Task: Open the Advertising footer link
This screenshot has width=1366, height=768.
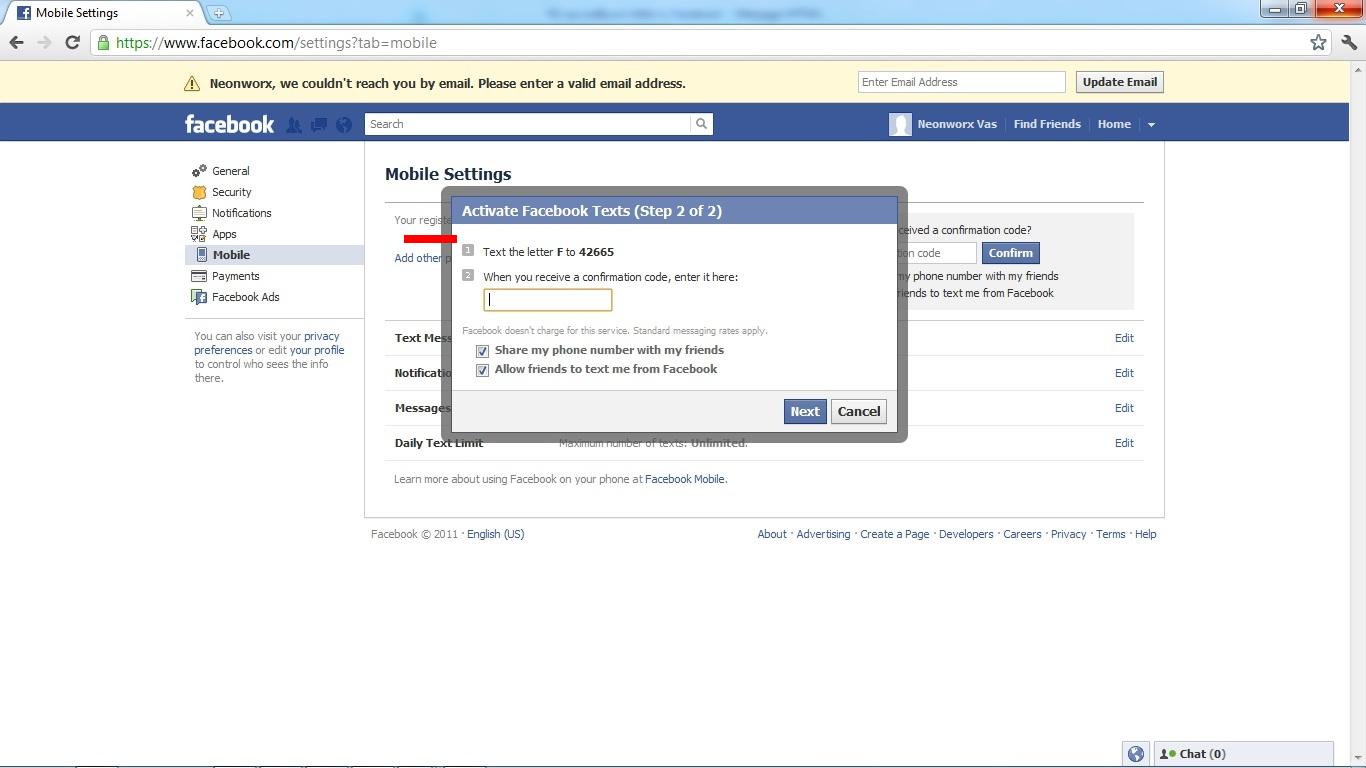Action: 823,534
